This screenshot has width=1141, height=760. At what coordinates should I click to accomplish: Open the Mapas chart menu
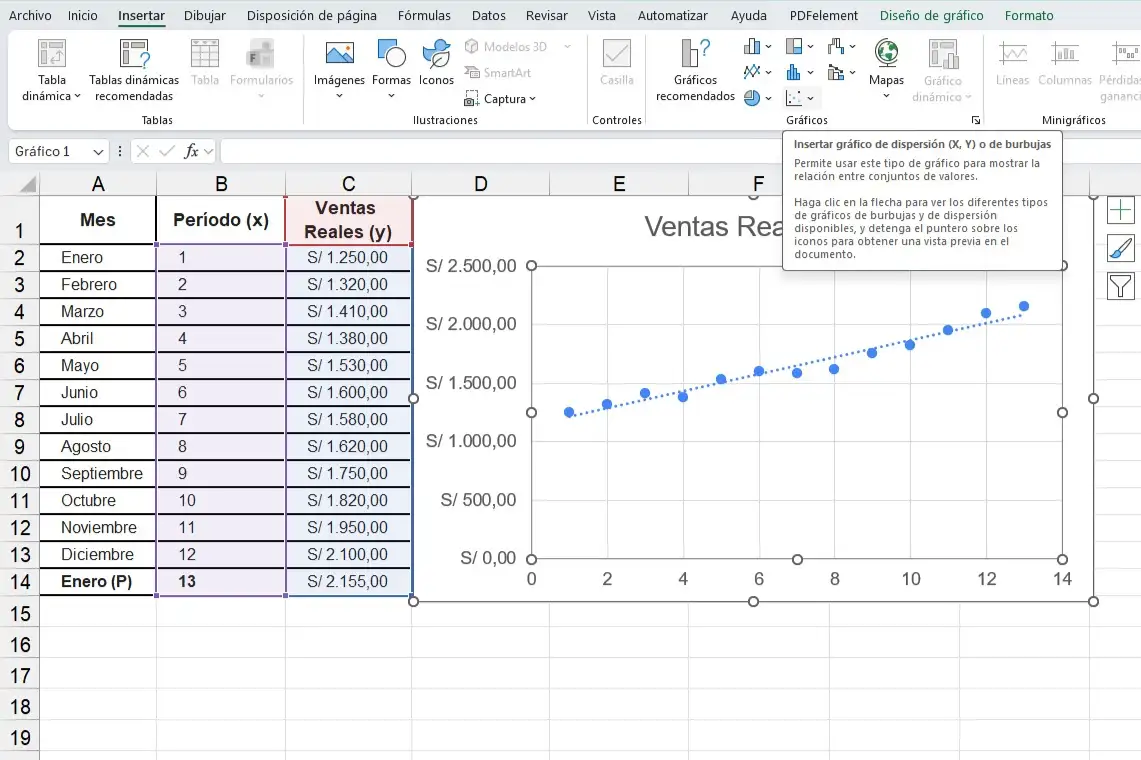point(886,68)
